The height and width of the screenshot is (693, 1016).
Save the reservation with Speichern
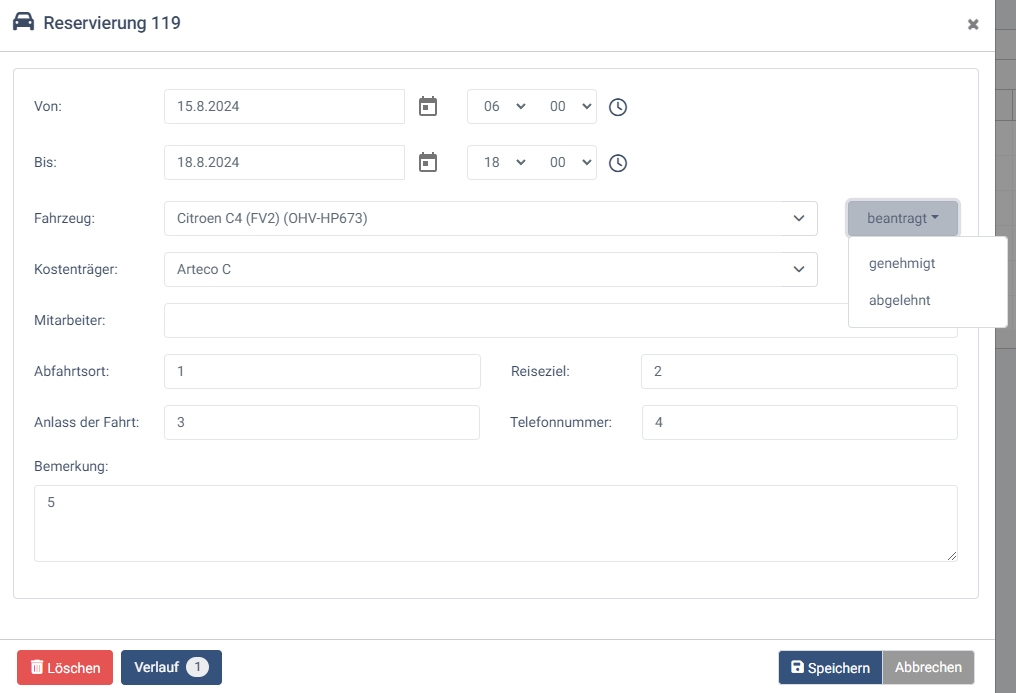[x=830, y=668]
